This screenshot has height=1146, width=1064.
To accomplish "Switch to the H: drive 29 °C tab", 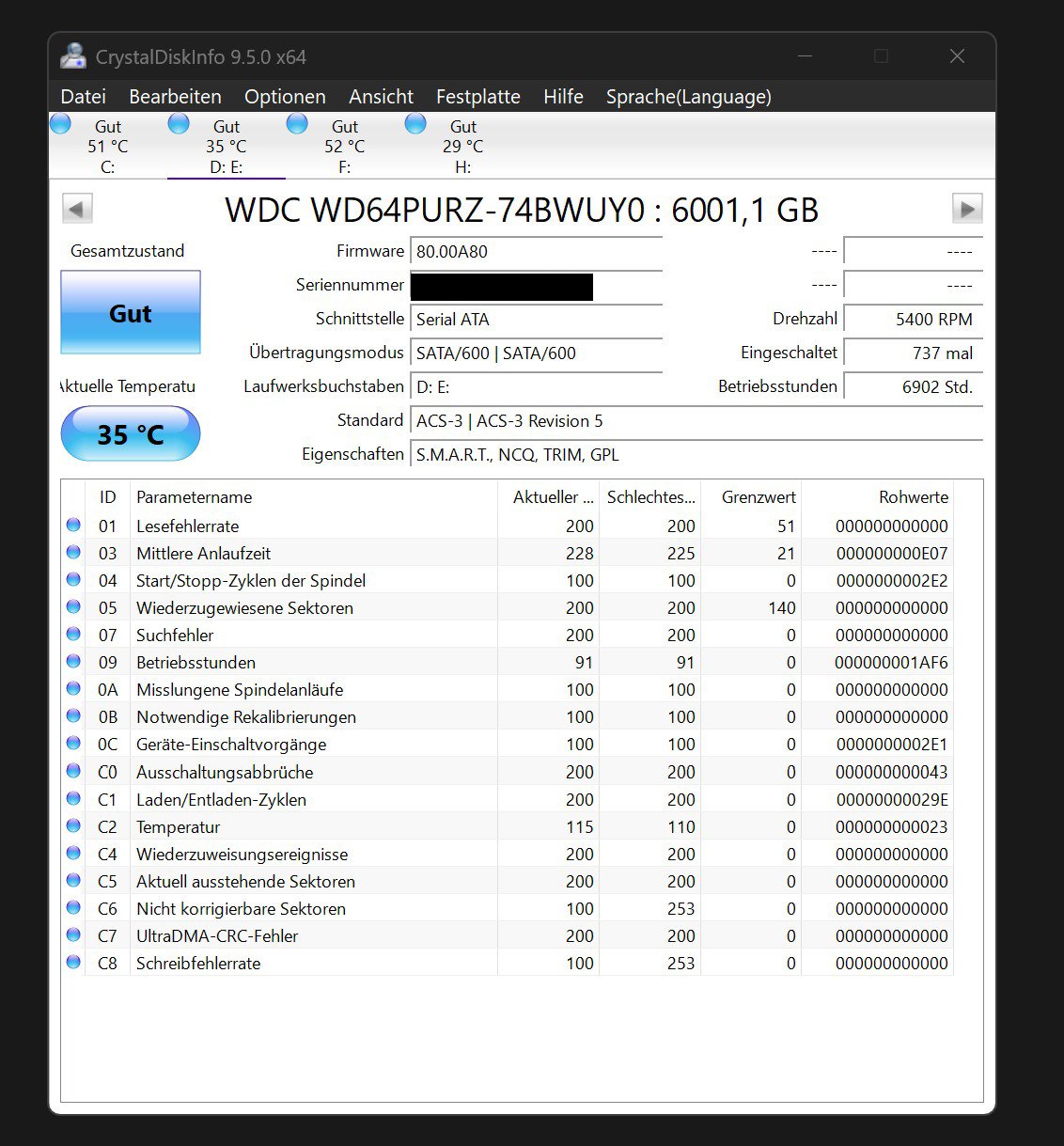I will coord(463,146).
